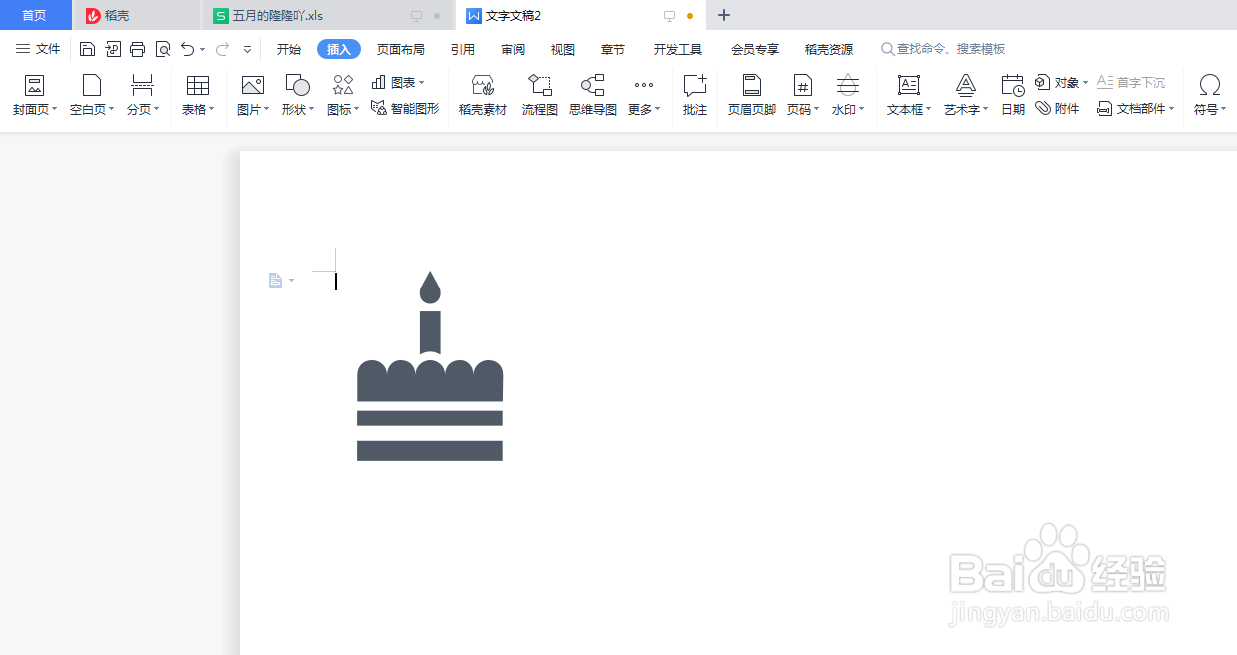Open document parts (文档部件)

tap(1136, 108)
